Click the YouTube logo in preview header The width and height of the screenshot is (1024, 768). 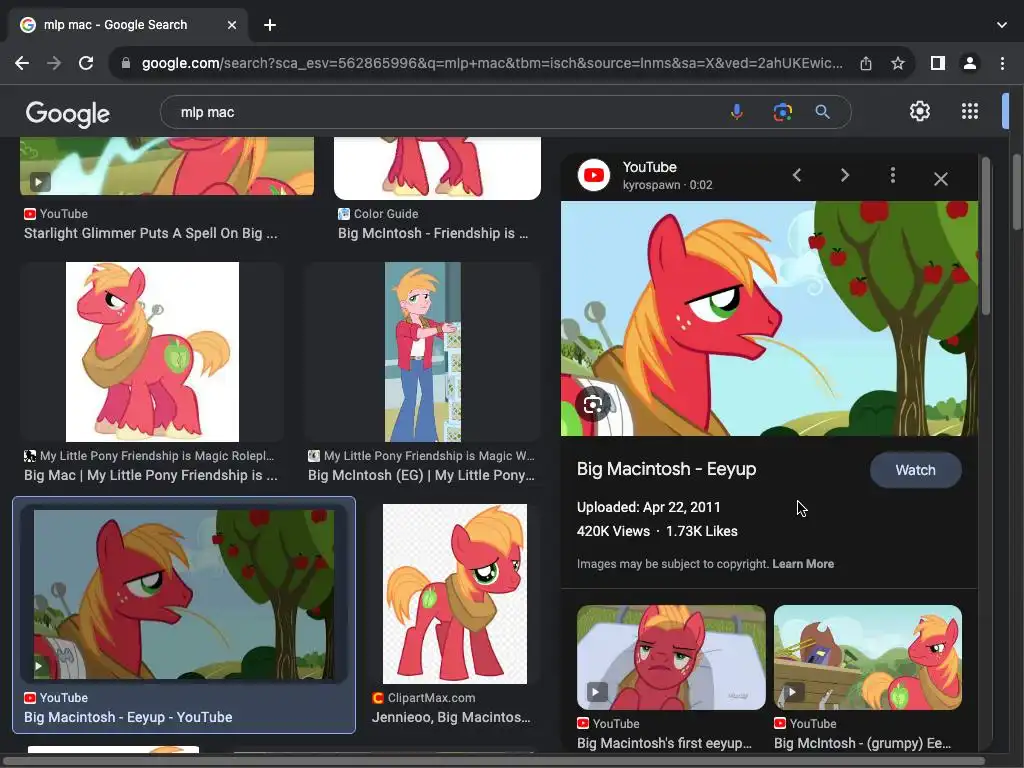coord(594,175)
